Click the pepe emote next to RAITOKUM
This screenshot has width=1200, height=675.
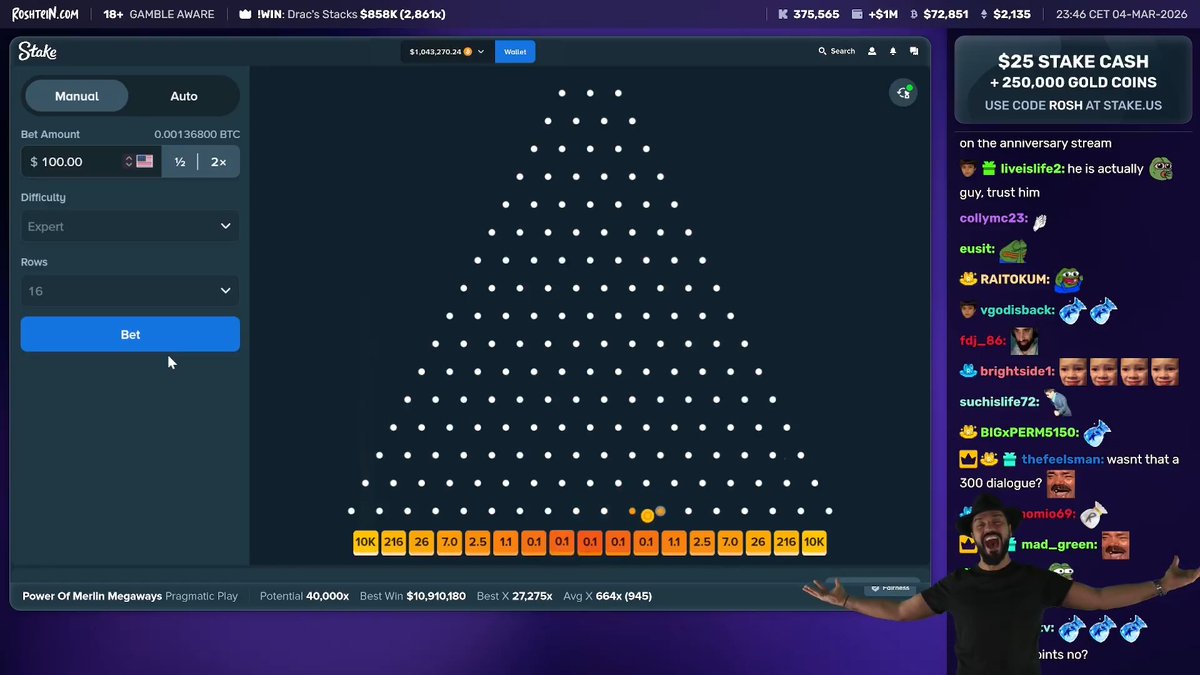coord(1069,279)
